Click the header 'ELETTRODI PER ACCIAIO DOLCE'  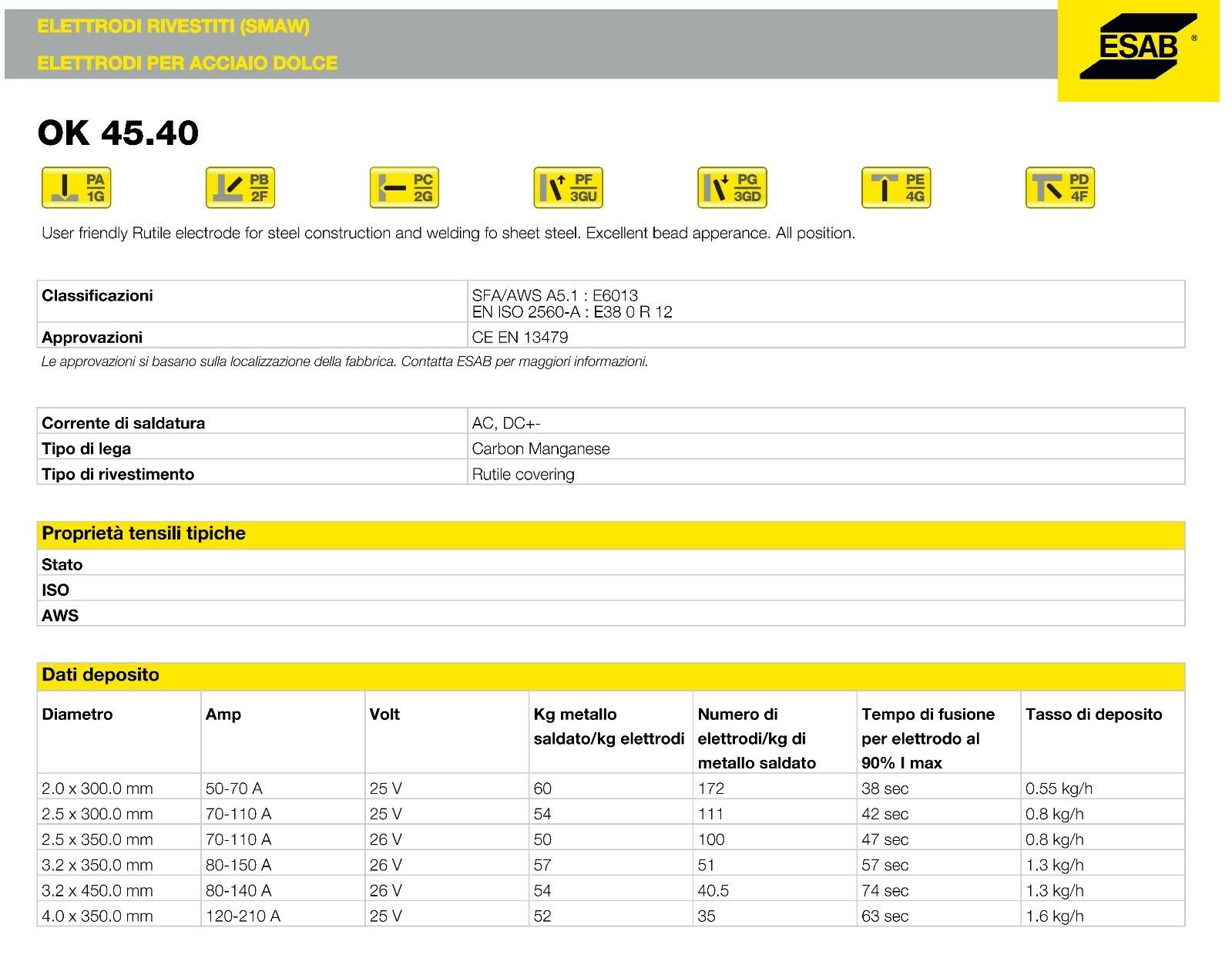(187, 62)
